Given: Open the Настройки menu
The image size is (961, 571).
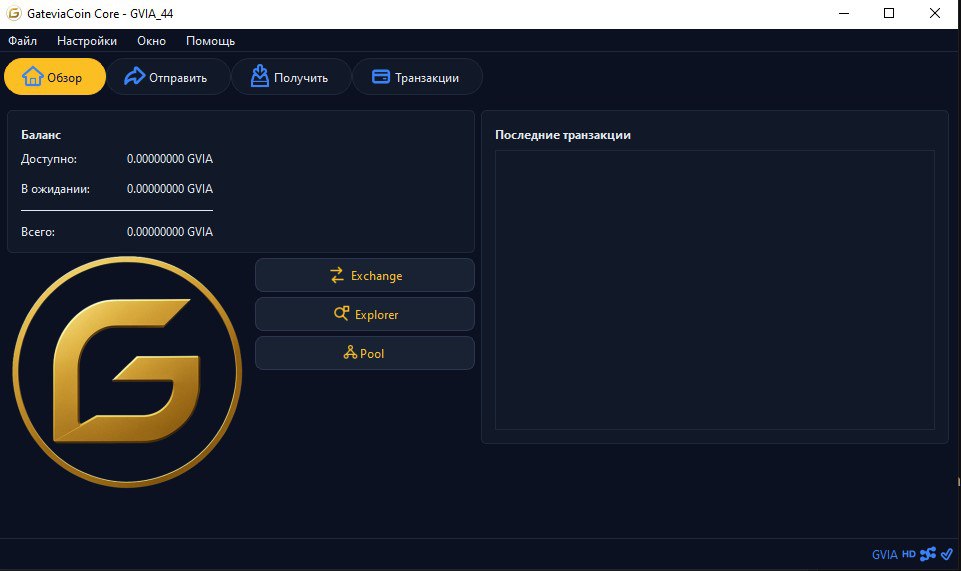Looking at the screenshot, I should [x=87, y=41].
